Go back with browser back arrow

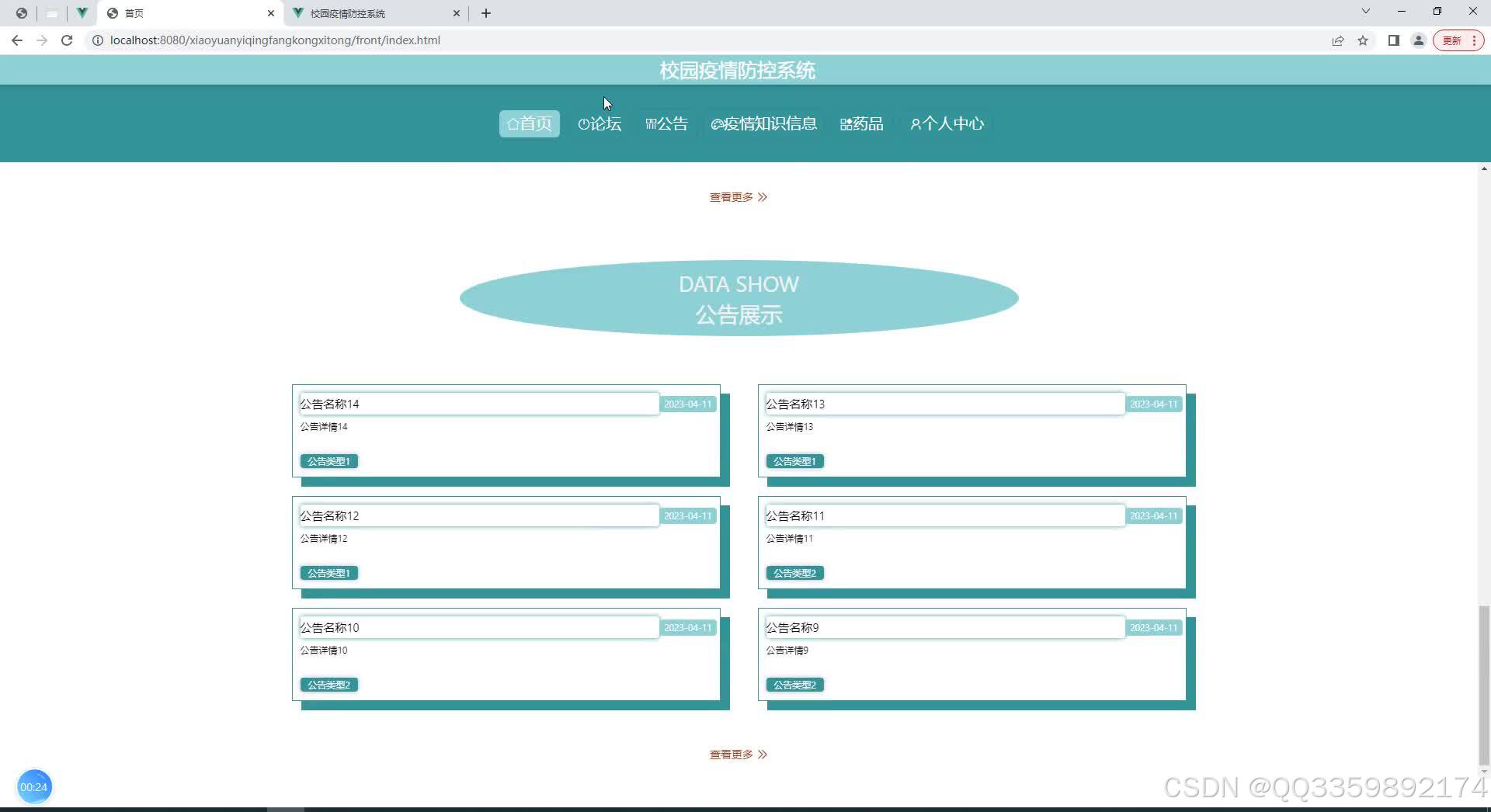pos(17,40)
